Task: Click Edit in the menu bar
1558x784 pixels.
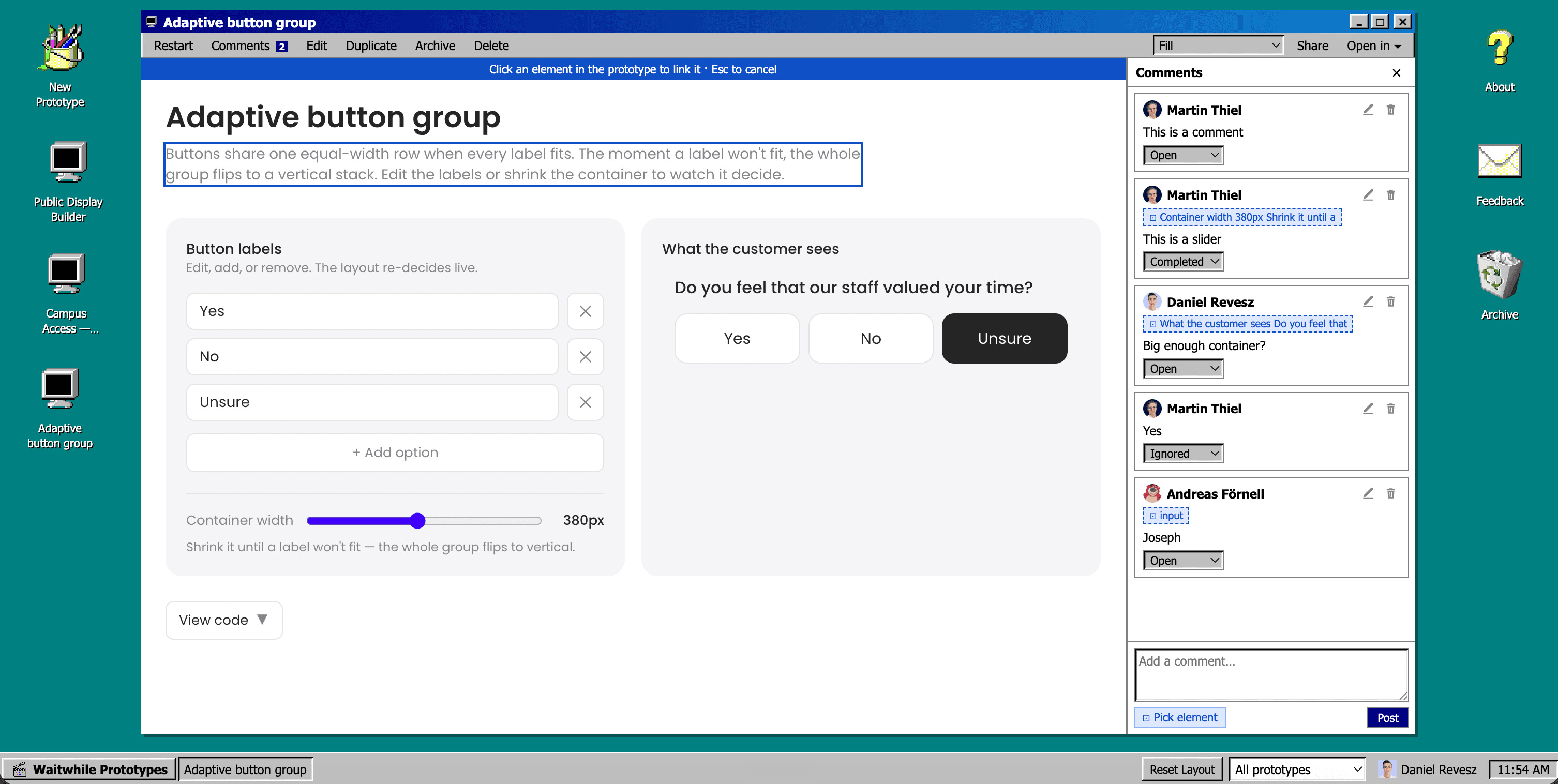Action: [x=317, y=46]
